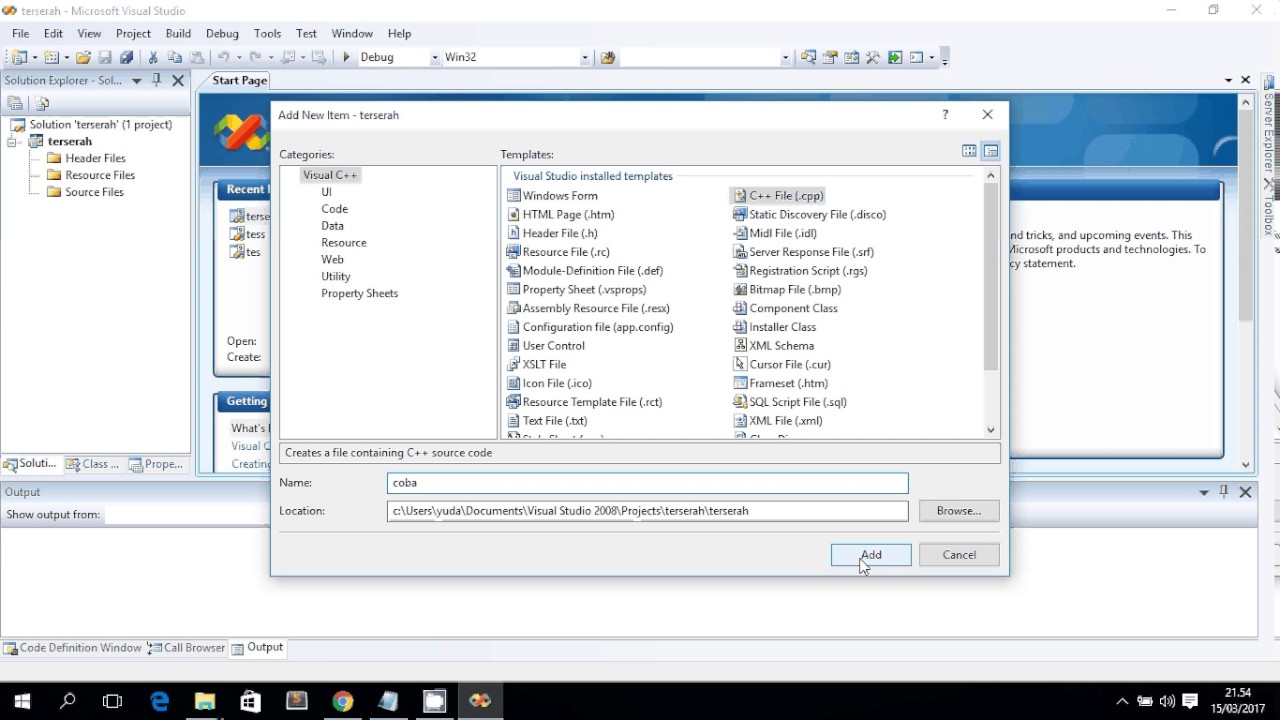Select the Resource File (.rc) template
The width and height of the screenshot is (1280, 720).
(558, 252)
